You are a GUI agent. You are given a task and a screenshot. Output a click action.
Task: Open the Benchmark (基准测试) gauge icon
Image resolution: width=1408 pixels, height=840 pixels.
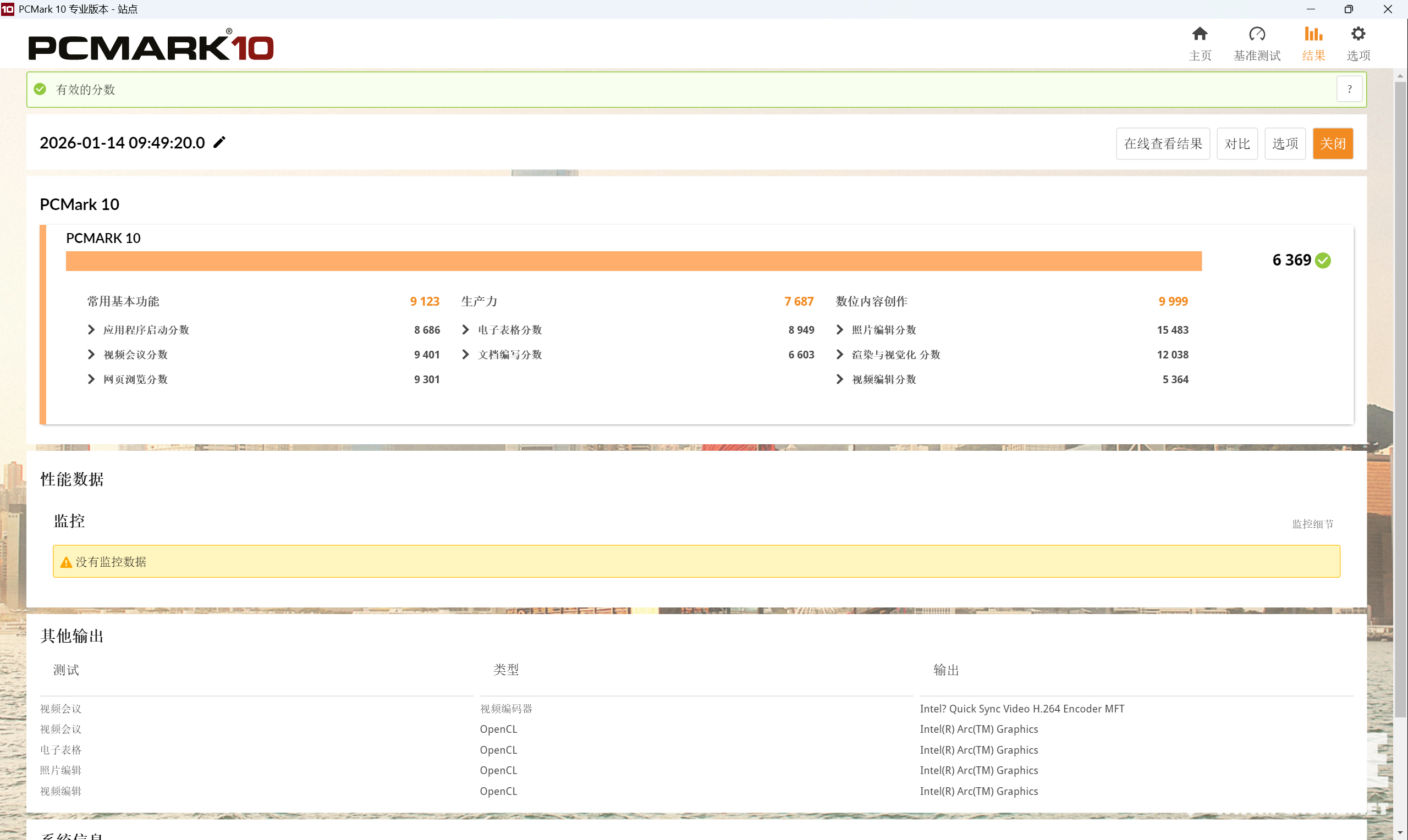(1256, 35)
